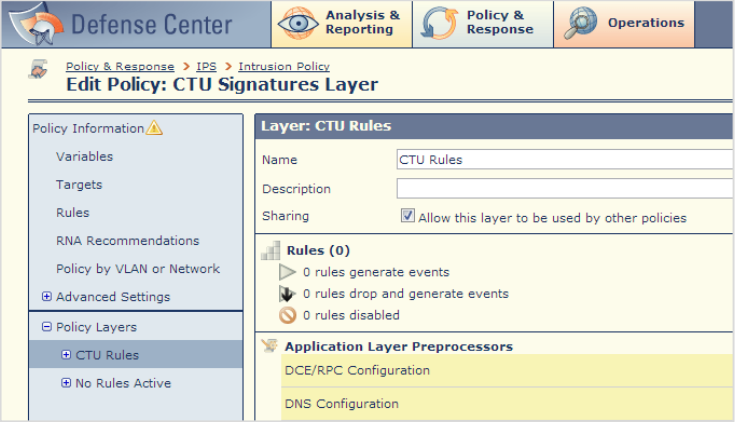Click the generate events arrow icon
This screenshot has height=422, width=735.
point(287,272)
